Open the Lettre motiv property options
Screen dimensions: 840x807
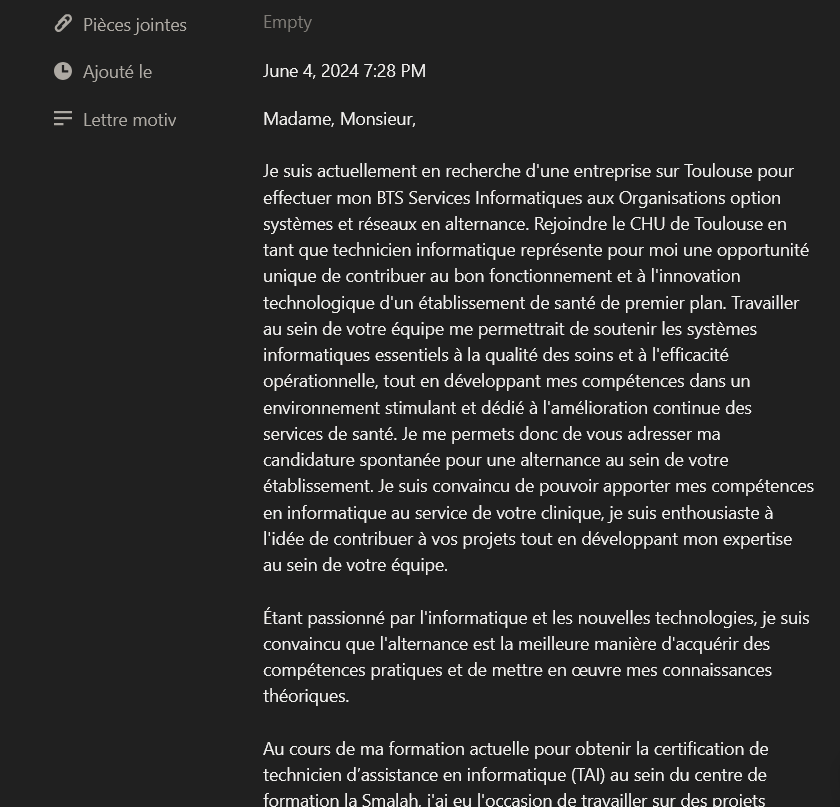pos(130,119)
